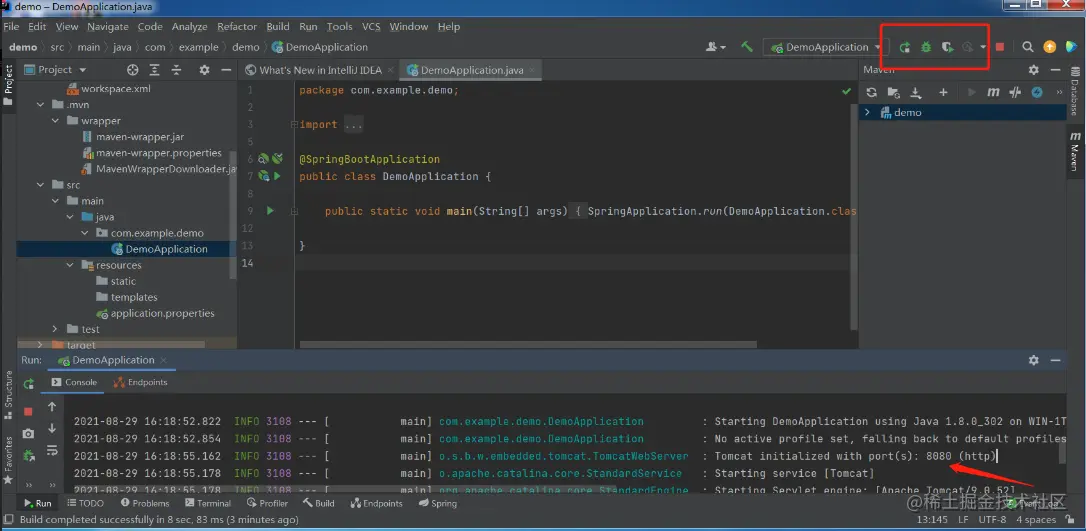
Task: Toggle soft-wrap in Run console
Action: click(x=52, y=451)
